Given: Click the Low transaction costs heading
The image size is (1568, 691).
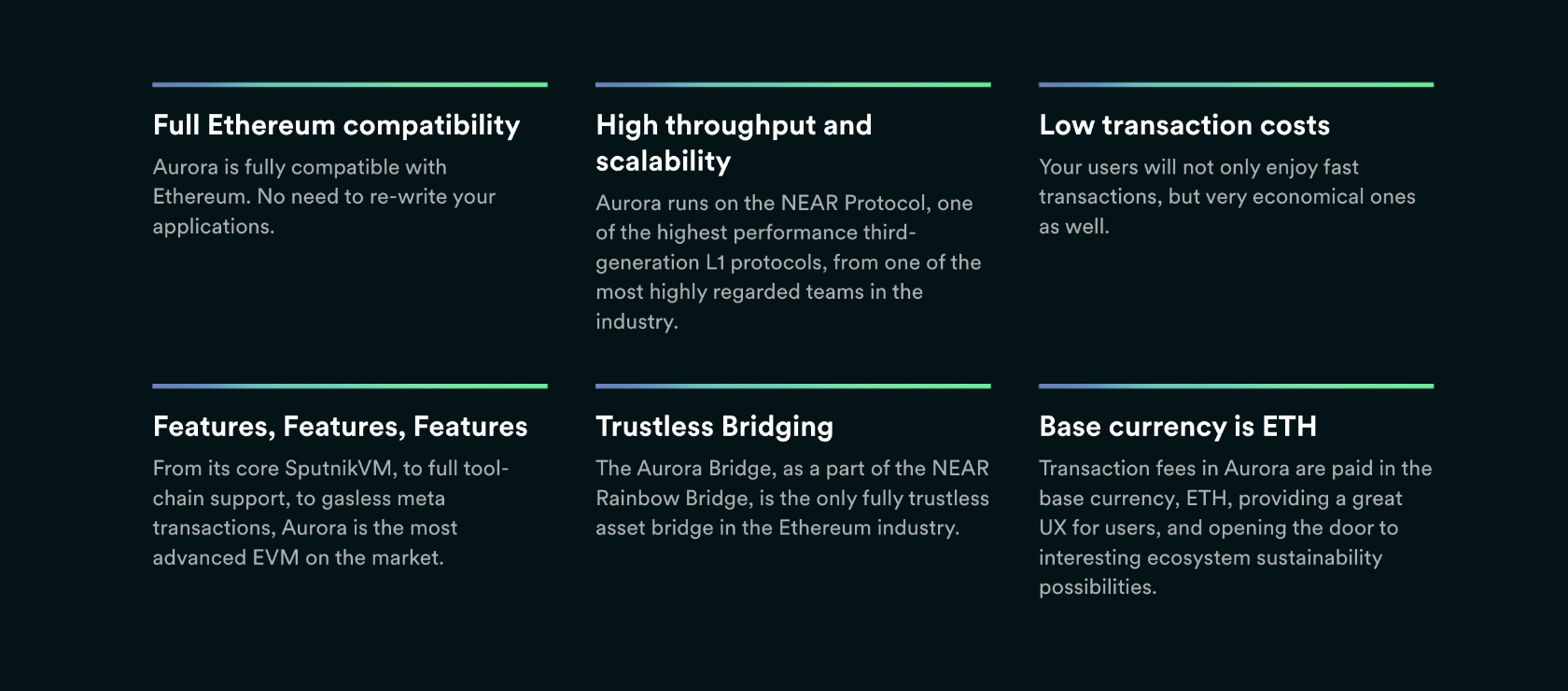Looking at the screenshot, I should pyautogui.click(x=1184, y=125).
